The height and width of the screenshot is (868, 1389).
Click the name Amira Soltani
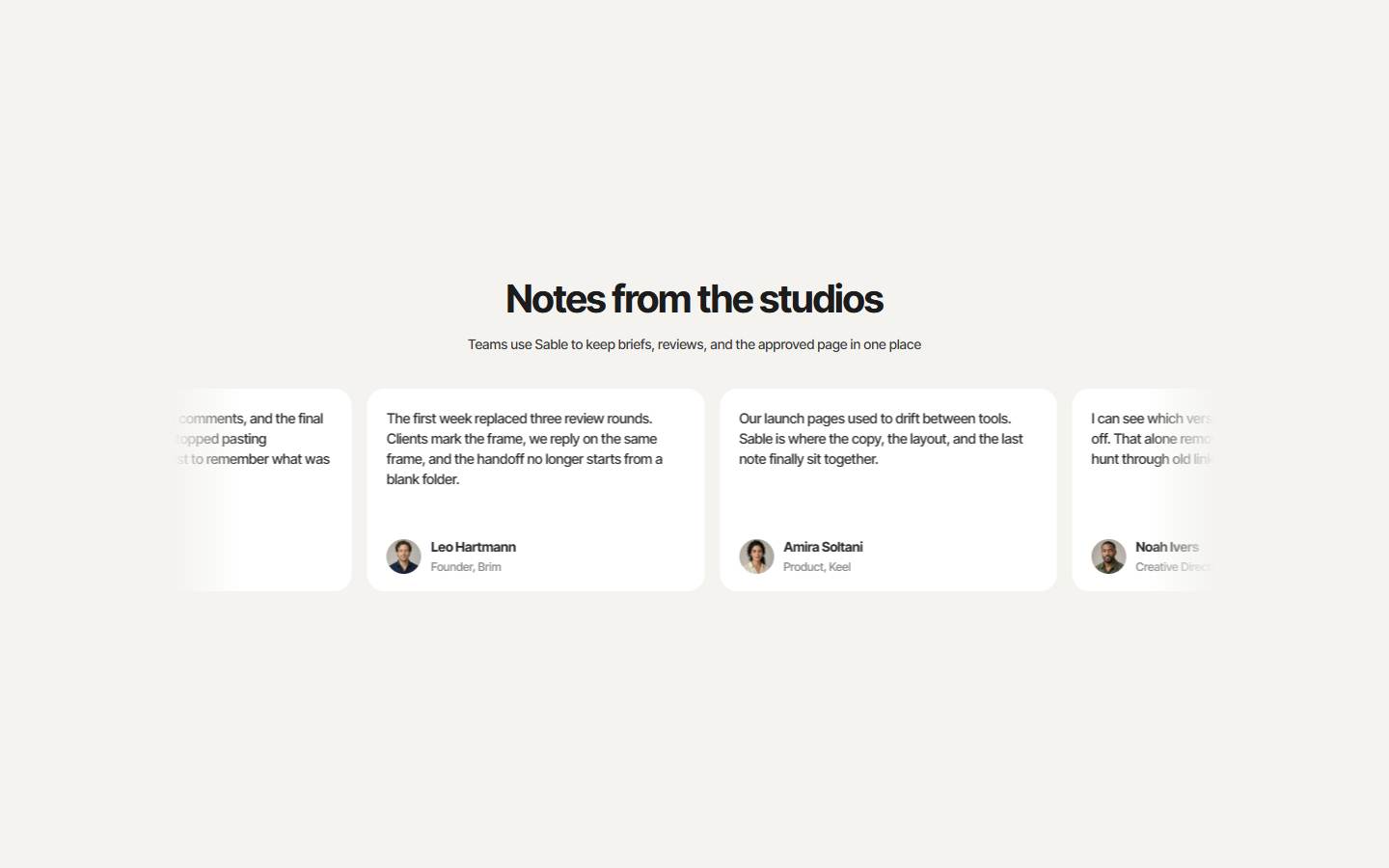823,547
